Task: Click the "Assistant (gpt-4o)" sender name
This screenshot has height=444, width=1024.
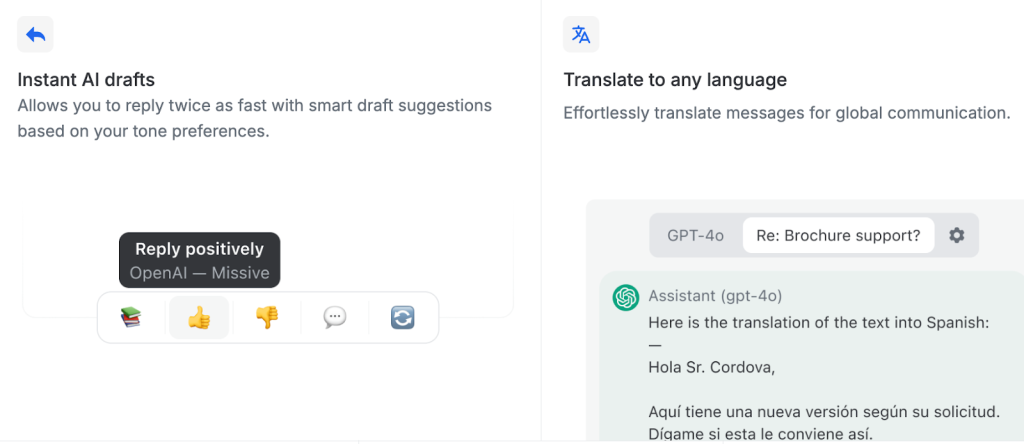Action: coord(715,296)
